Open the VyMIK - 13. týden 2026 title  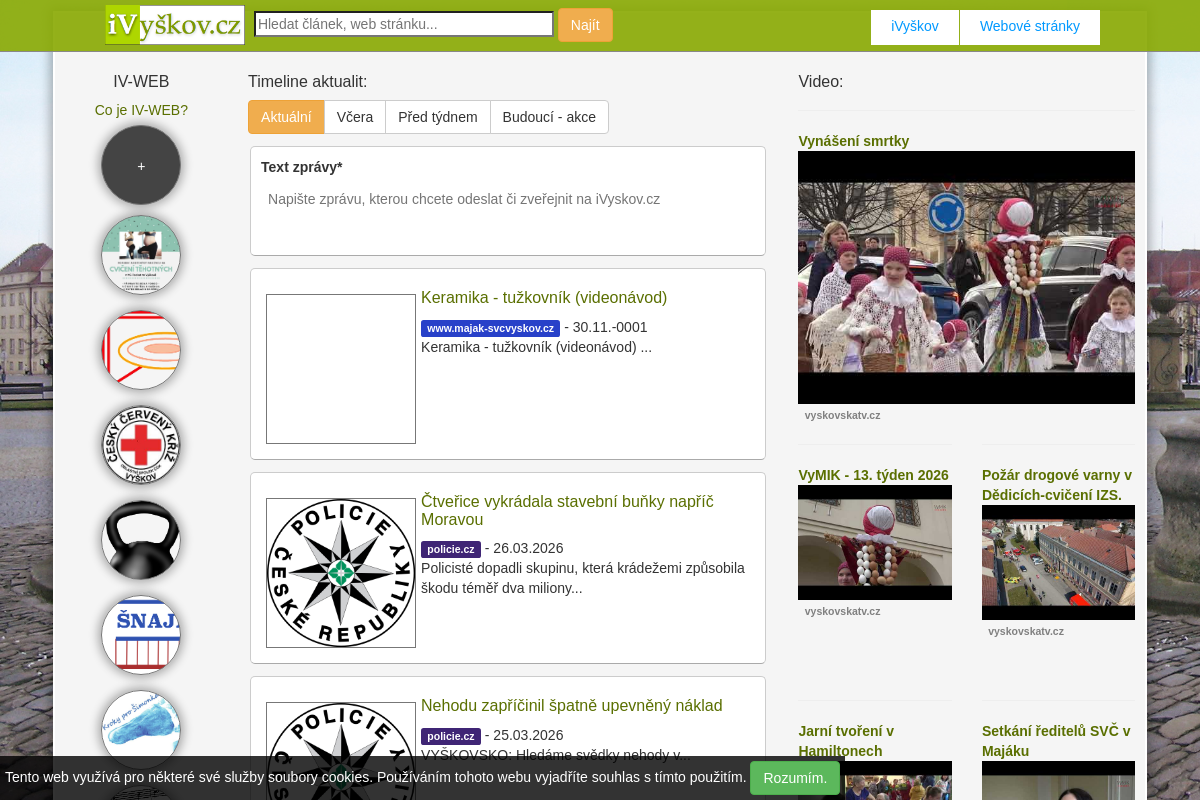click(x=873, y=475)
